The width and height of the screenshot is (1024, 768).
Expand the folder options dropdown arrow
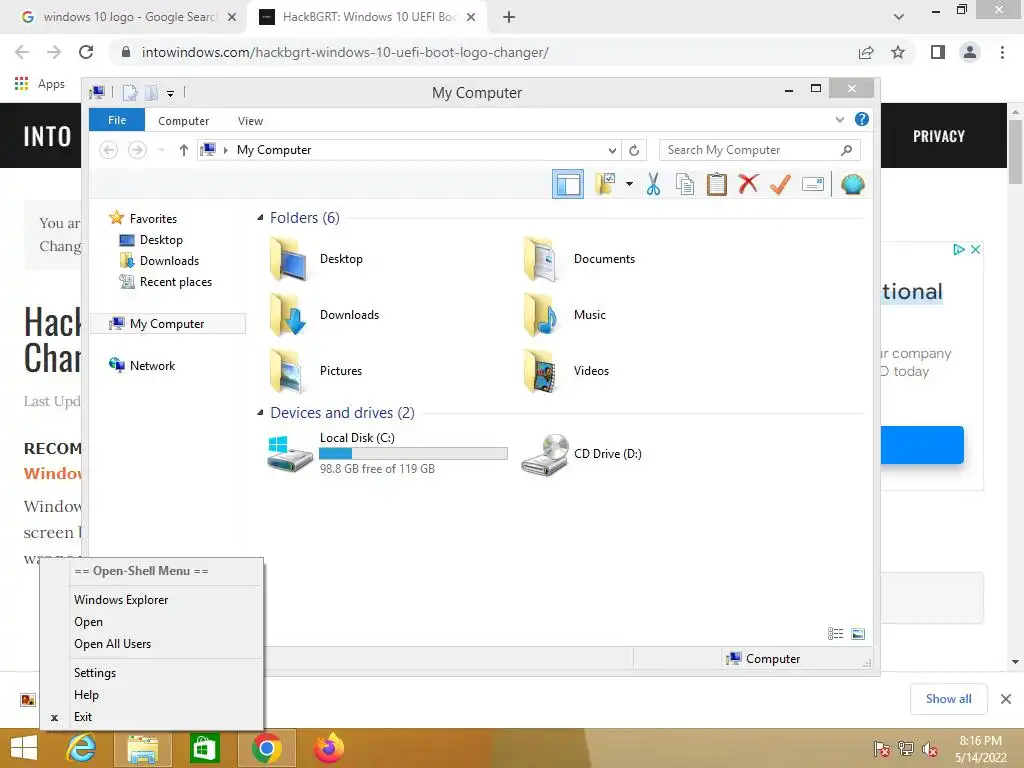[629, 184]
